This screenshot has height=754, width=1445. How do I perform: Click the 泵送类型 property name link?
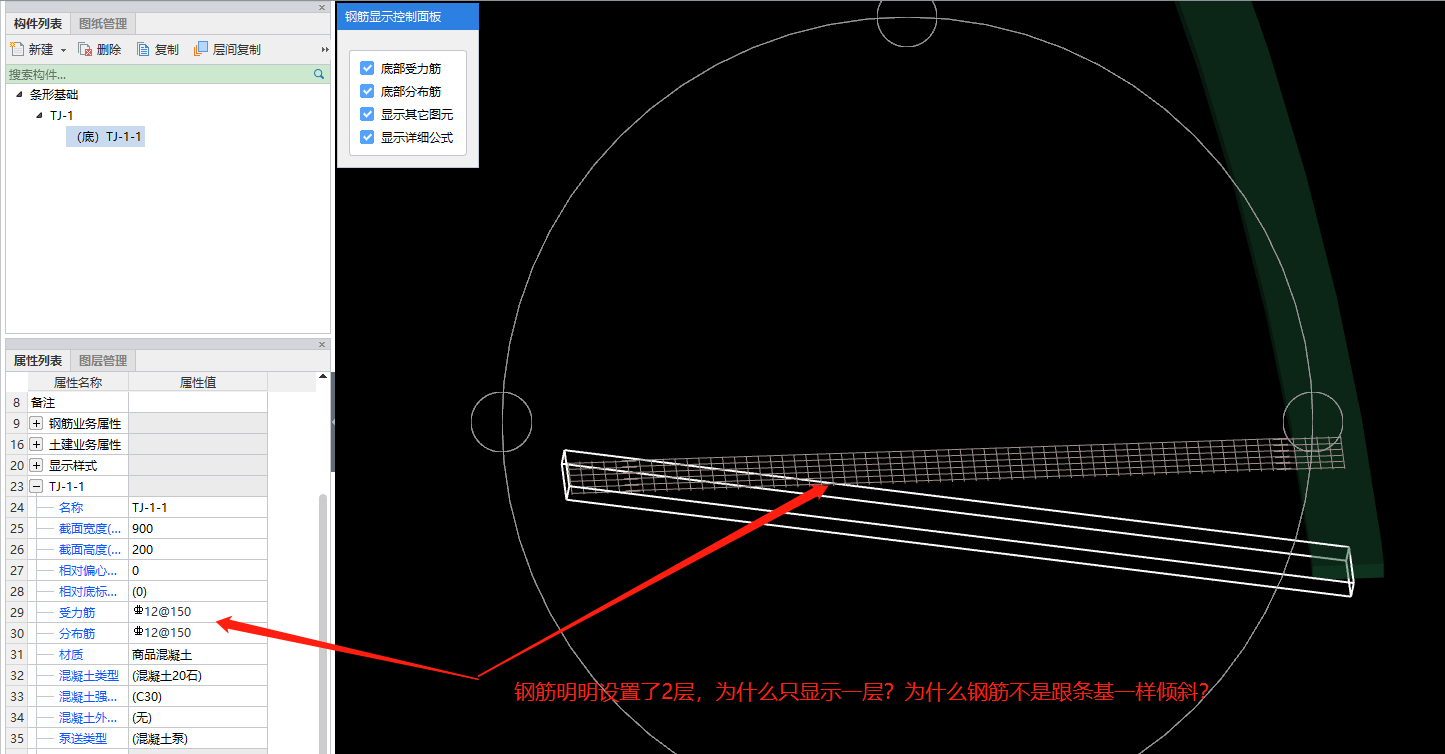pos(83,738)
